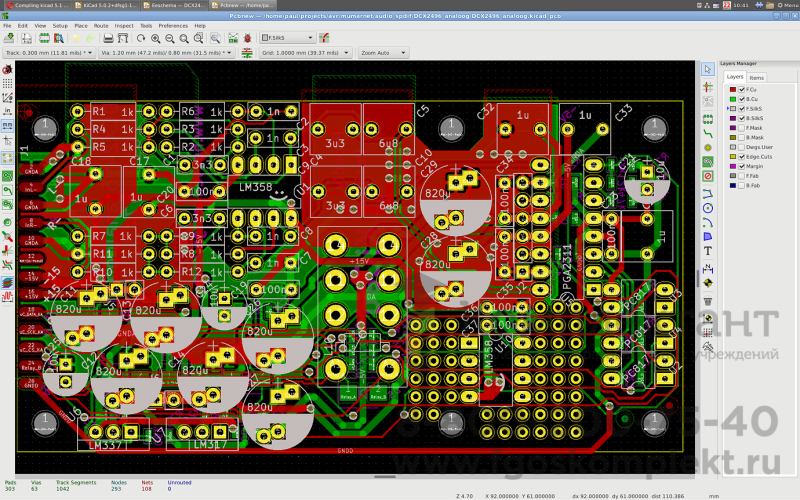This screenshot has height=500, width=800.
Task: Open the Inspect menu
Action: (x=124, y=26)
